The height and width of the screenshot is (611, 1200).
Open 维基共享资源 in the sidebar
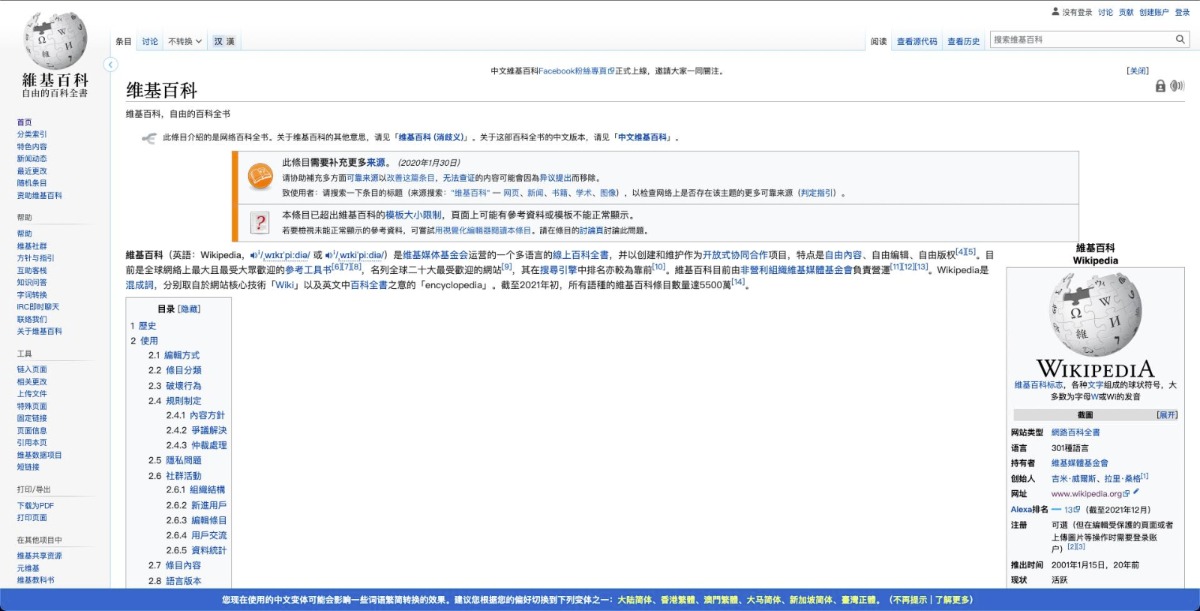[x=39, y=555]
